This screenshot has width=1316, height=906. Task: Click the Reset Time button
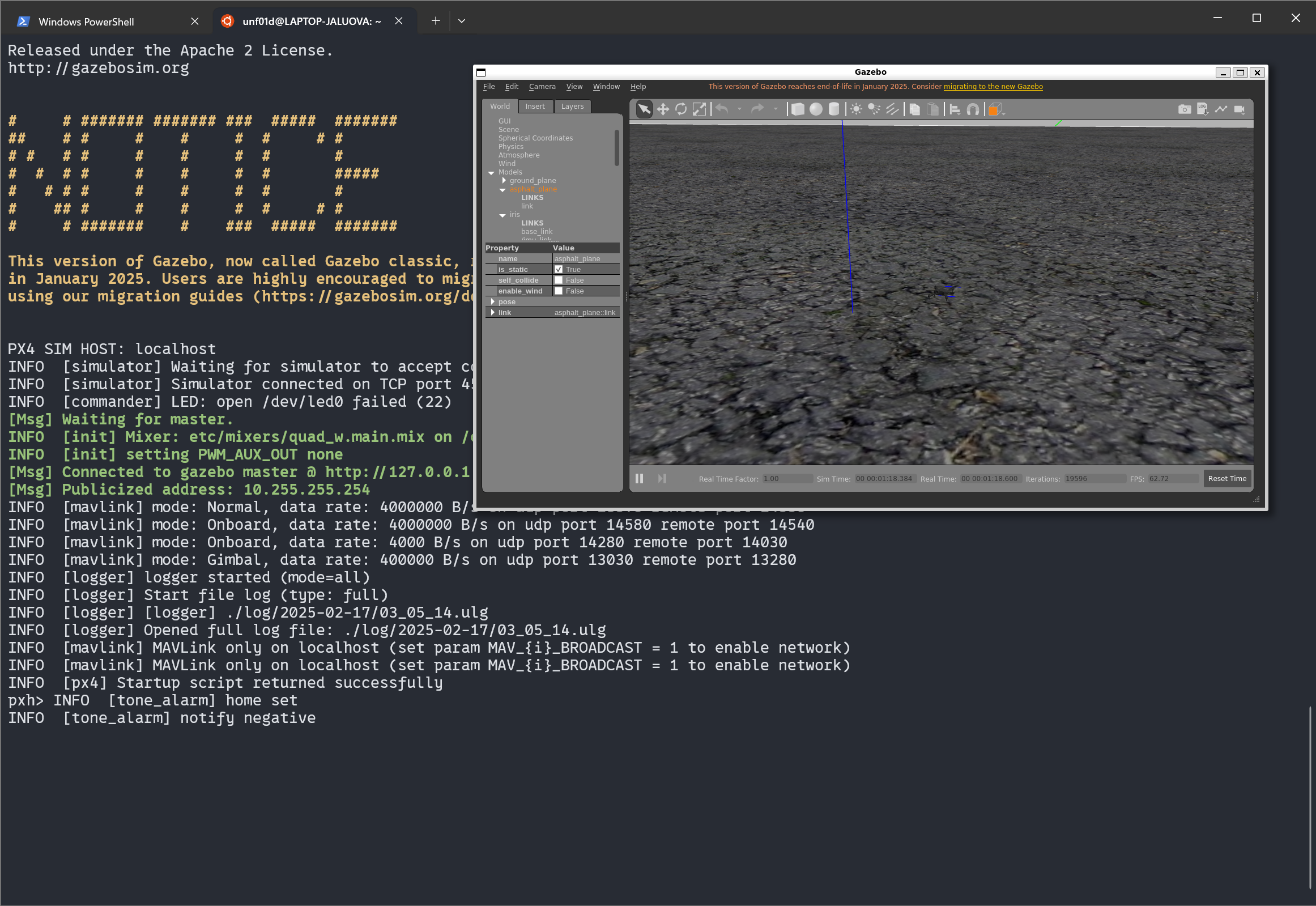click(1227, 479)
